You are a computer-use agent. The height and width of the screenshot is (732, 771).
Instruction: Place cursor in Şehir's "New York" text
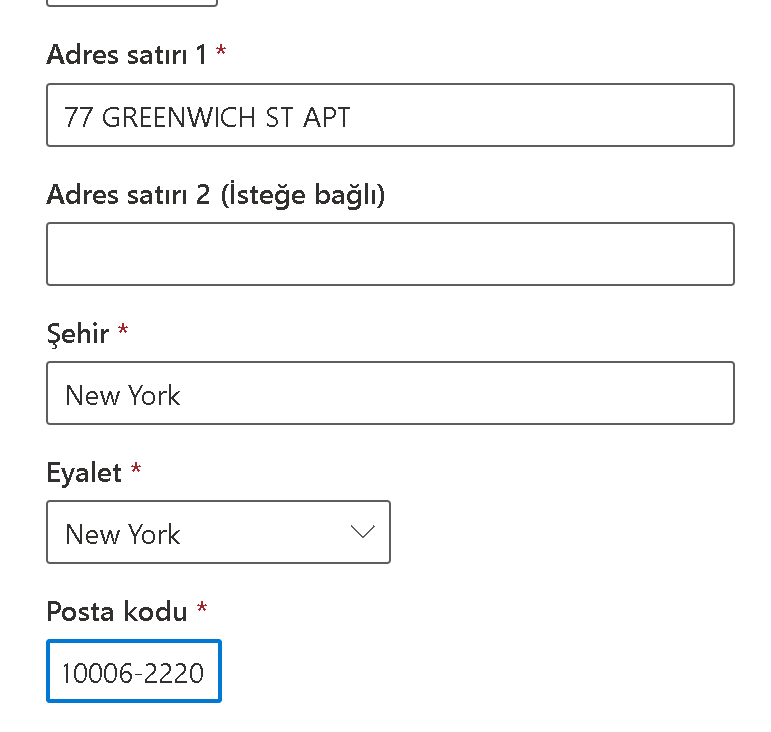(123, 395)
